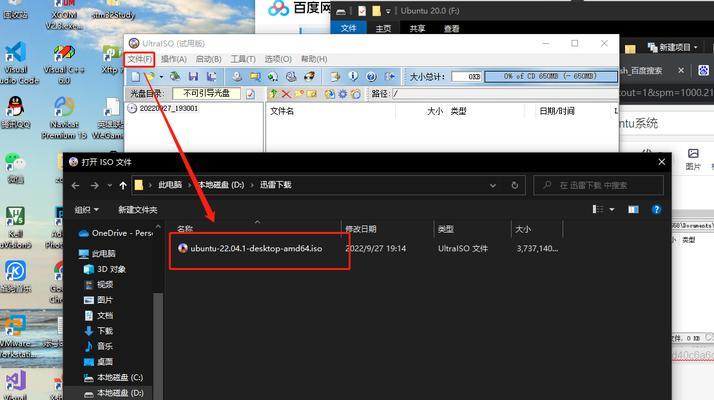Click the Refresh button in address bar
Image resolution: width=714 pixels, height=400 pixels.
pyautogui.click(x=515, y=185)
